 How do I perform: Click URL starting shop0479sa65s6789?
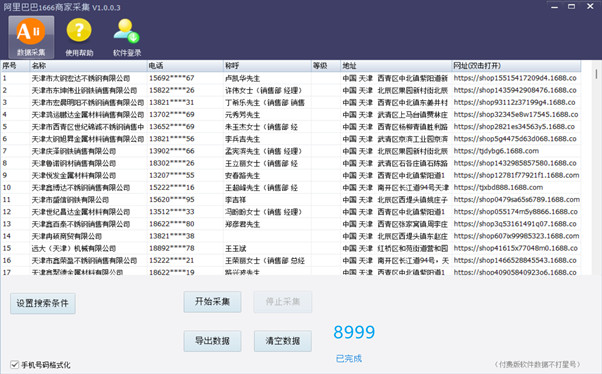click(x=517, y=200)
